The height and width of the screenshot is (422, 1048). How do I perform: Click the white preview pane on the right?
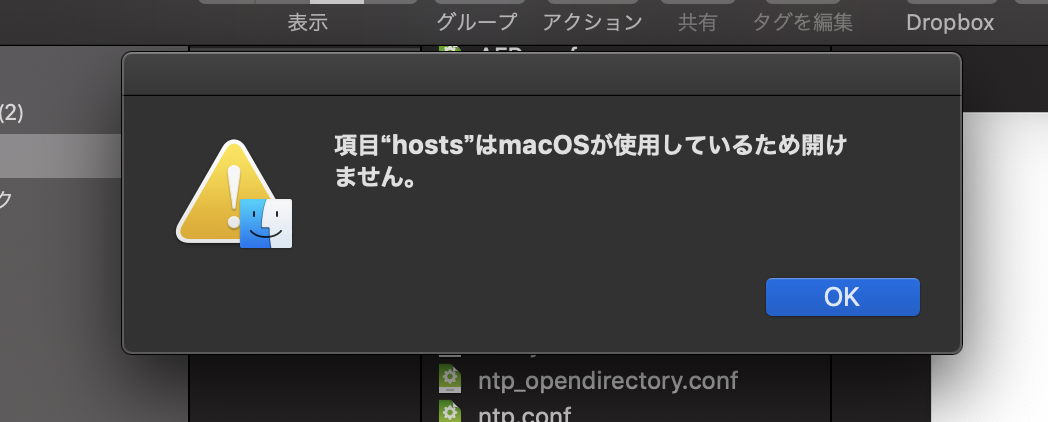point(990,268)
